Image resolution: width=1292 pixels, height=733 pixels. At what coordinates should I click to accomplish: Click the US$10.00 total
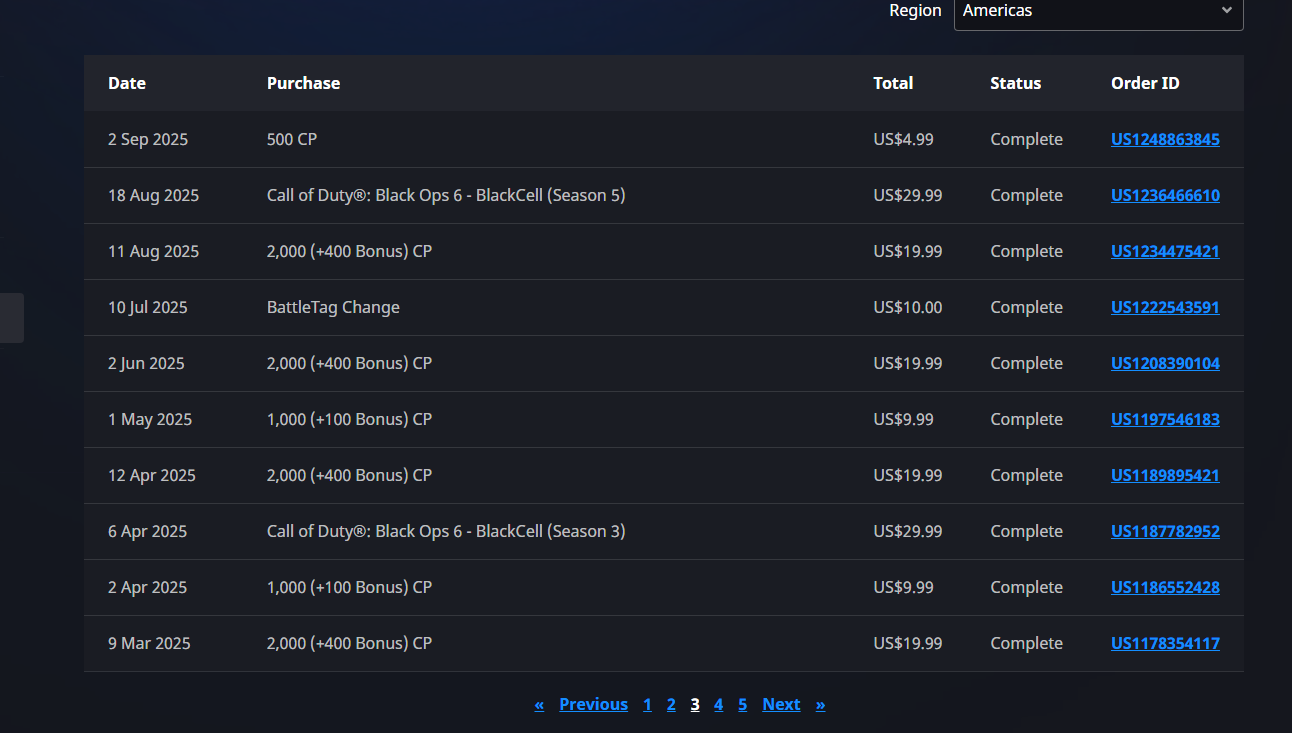(907, 307)
